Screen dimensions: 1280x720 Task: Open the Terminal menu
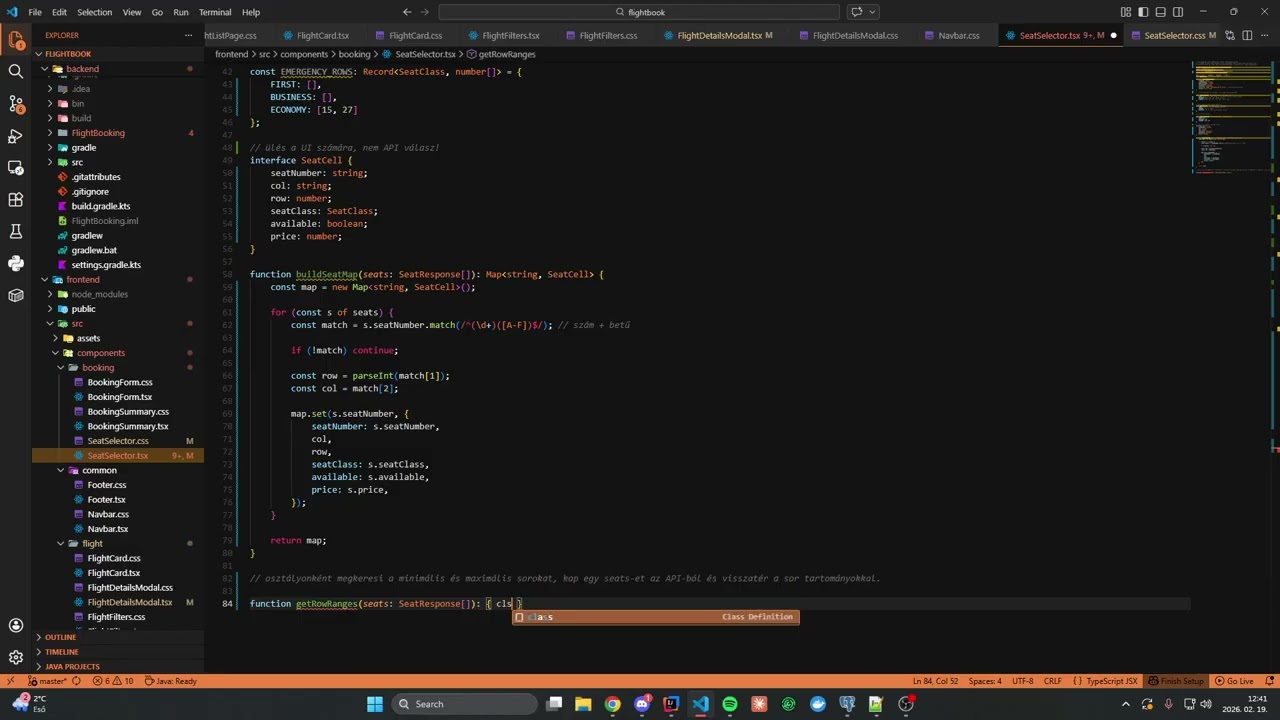coord(215,12)
